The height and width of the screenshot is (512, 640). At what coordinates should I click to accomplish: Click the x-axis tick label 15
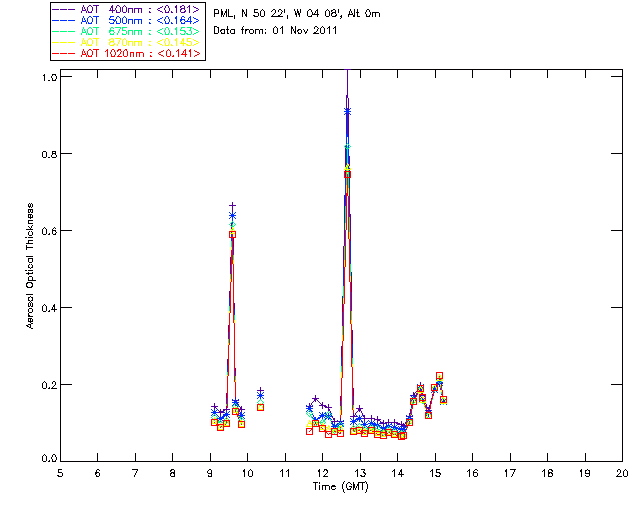[x=435, y=473]
